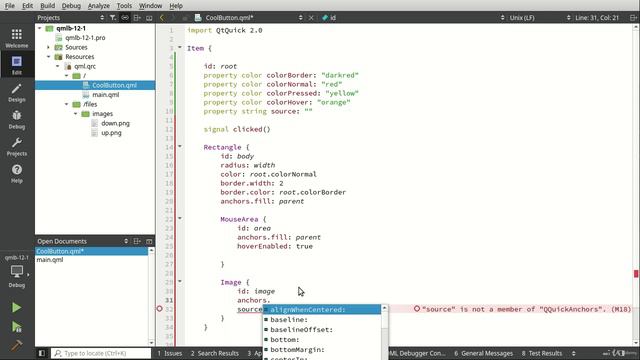Collapse the images folder
The image size is (640, 360).
pos(76,114)
